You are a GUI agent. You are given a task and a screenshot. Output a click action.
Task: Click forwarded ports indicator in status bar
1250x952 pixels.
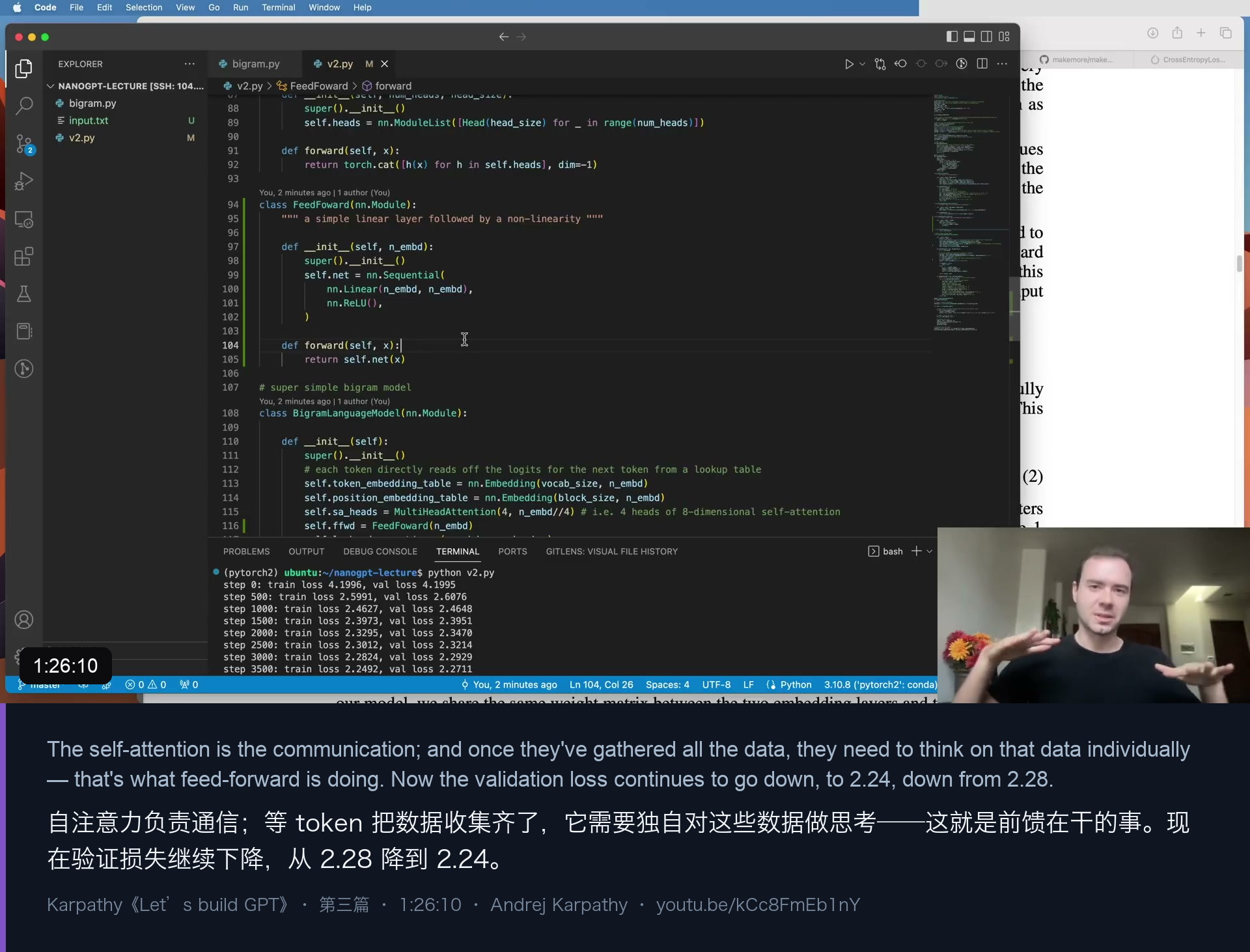[189, 684]
